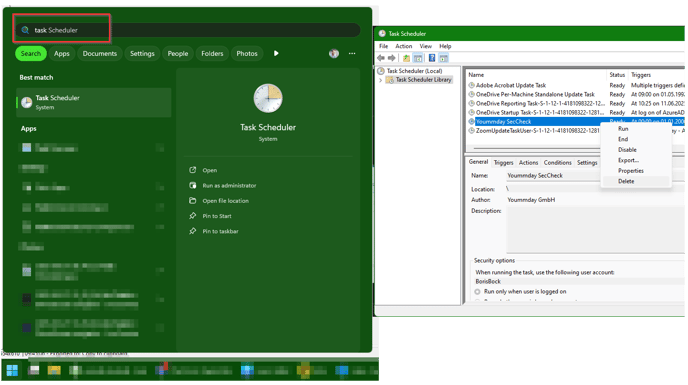Open the Windows Start button on taskbar
The width and height of the screenshot is (688, 385).
pyautogui.click(x=12, y=371)
